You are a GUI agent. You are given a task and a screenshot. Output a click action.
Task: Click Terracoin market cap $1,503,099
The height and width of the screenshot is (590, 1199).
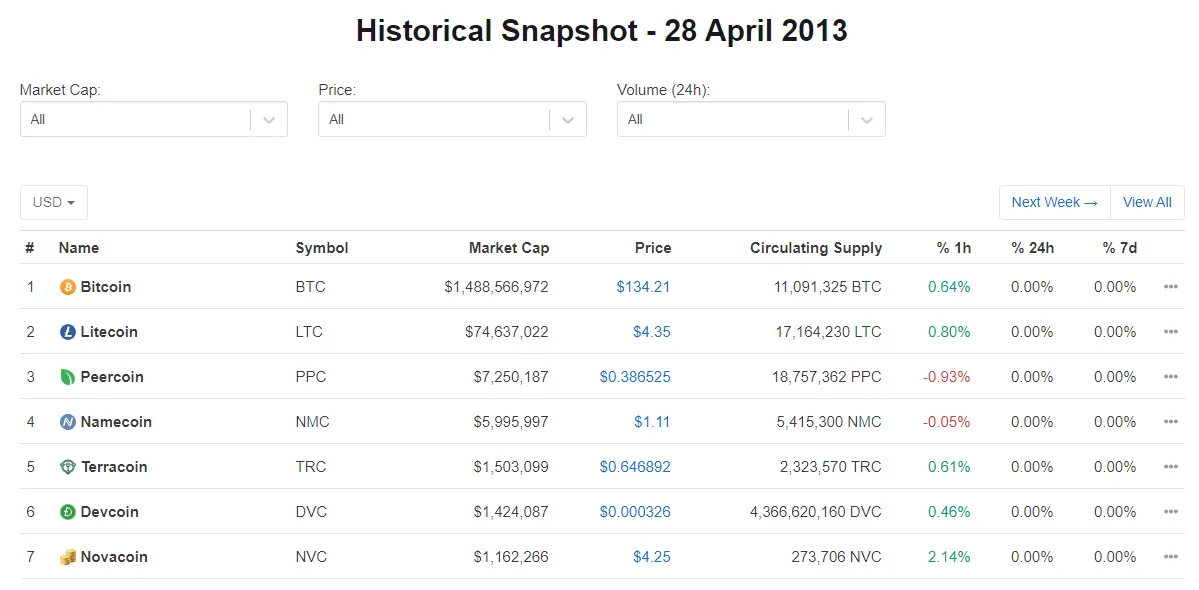click(x=511, y=467)
